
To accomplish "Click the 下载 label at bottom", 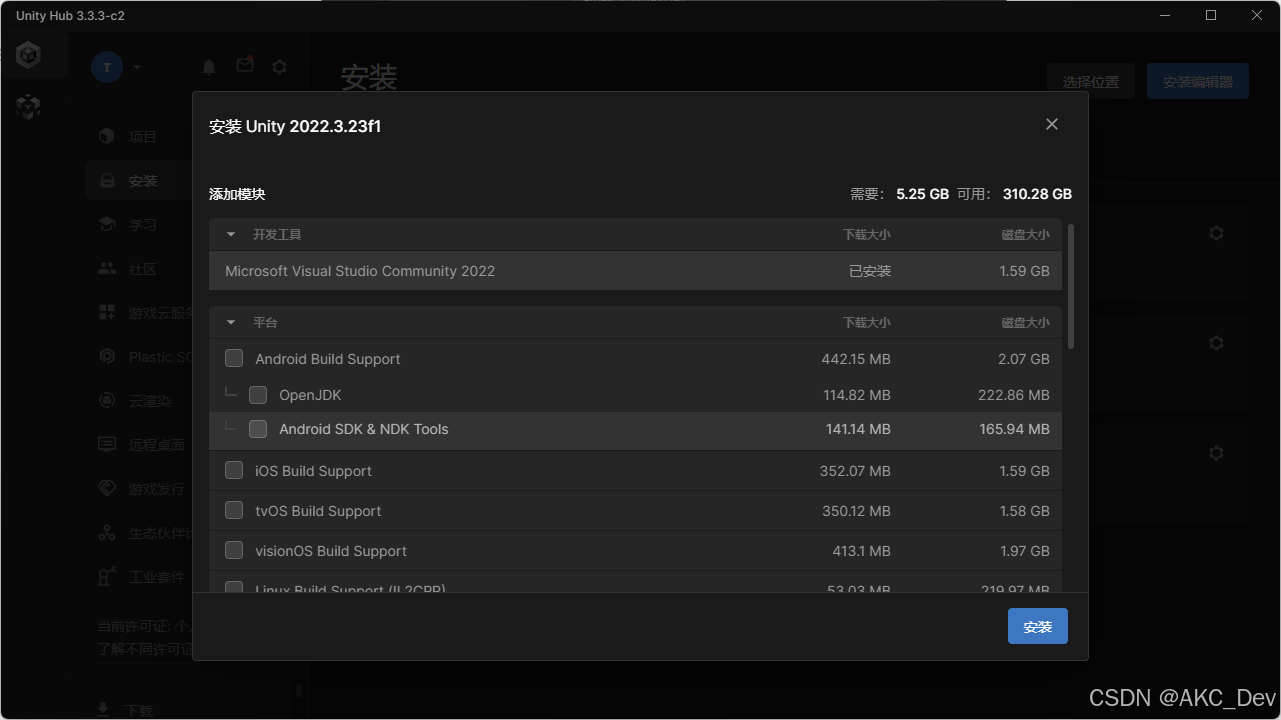I will pos(140,710).
